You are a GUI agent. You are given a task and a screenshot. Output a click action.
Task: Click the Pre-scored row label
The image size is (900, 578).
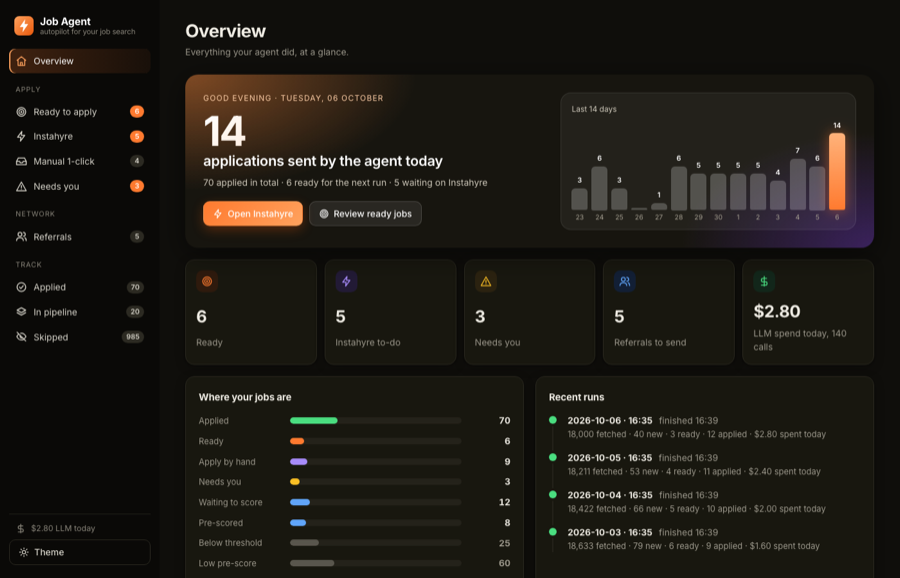tap(220, 523)
